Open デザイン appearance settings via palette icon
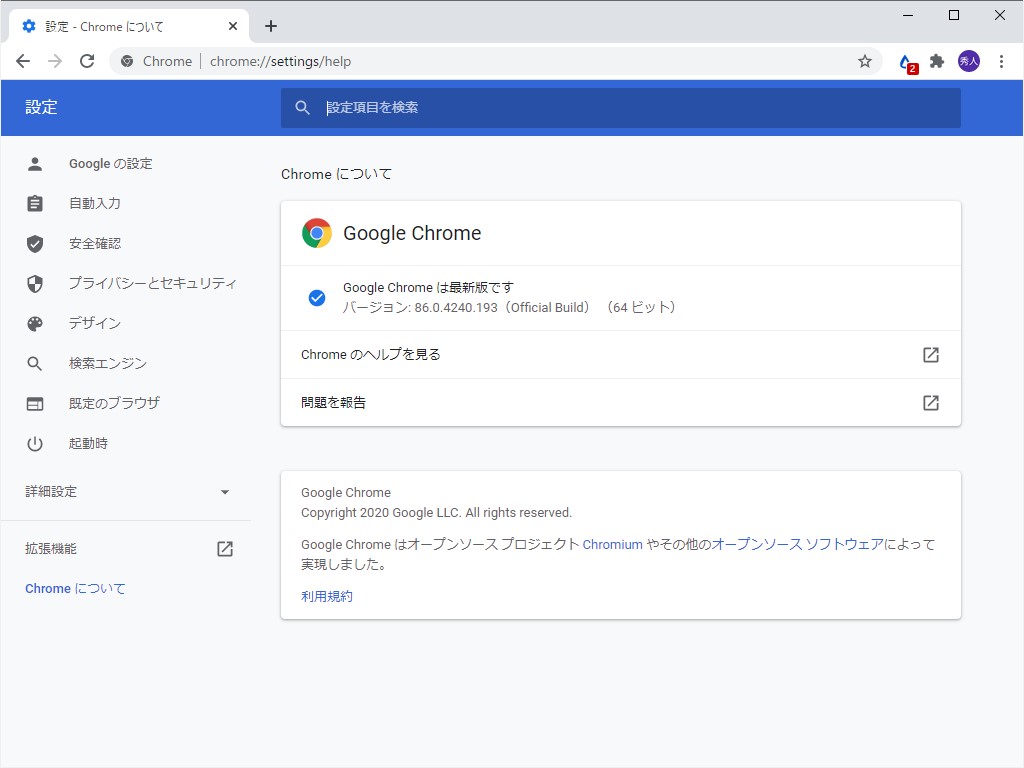 coord(35,323)
